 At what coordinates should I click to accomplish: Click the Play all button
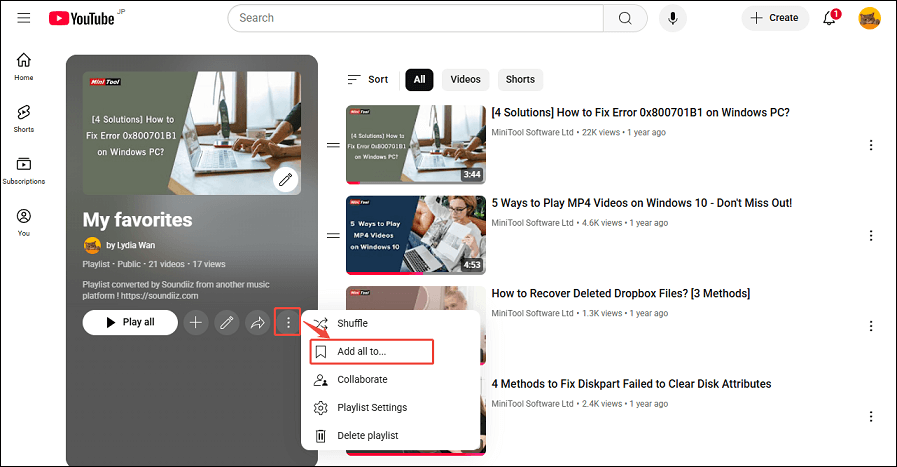(x=130, y=323)
